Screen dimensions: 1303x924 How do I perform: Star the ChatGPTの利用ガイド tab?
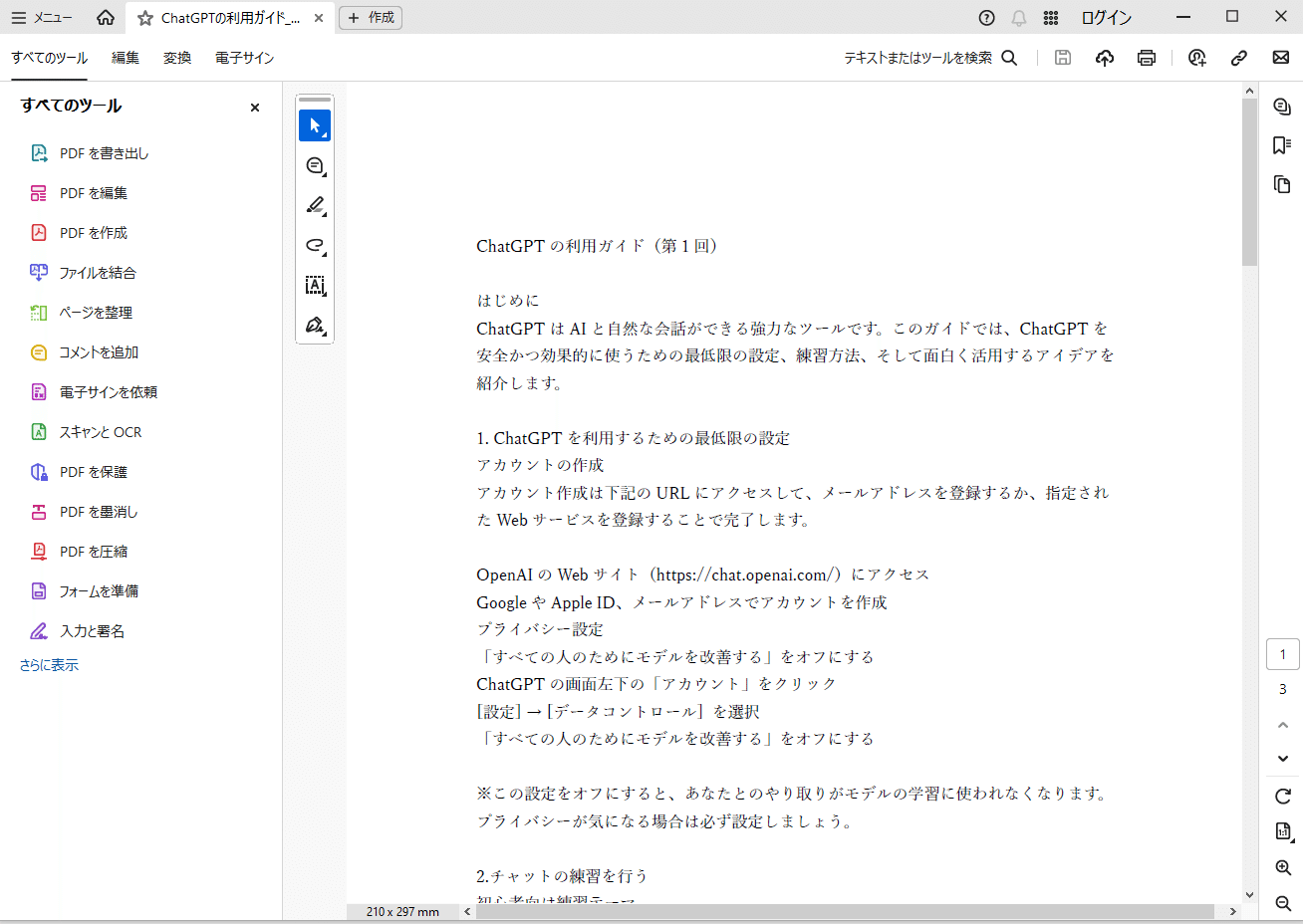click(x=145, y=18)
